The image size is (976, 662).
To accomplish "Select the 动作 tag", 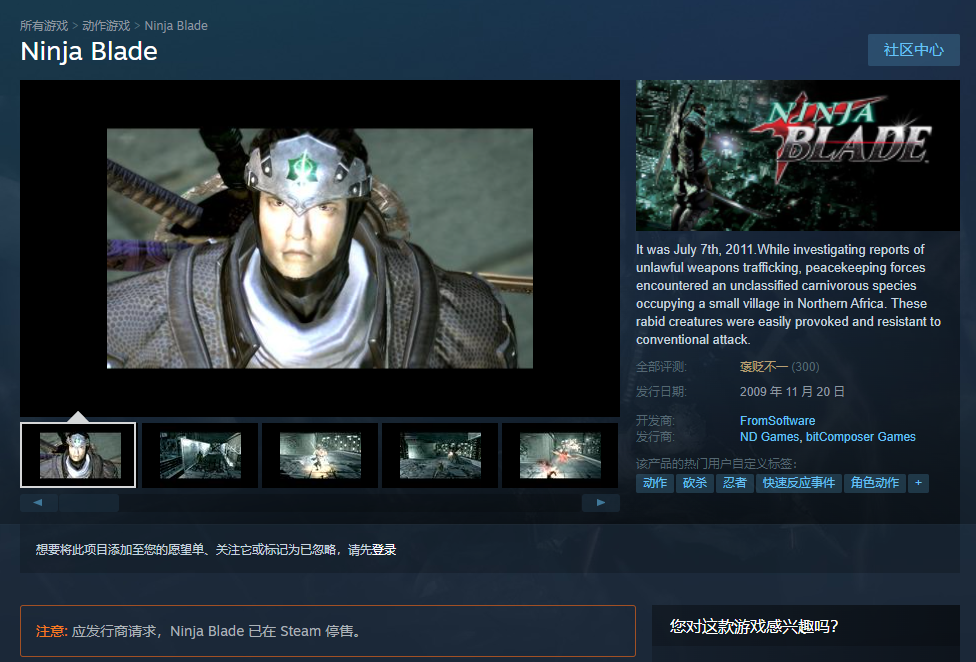I will pyautogui.click(x=654, y=482).
